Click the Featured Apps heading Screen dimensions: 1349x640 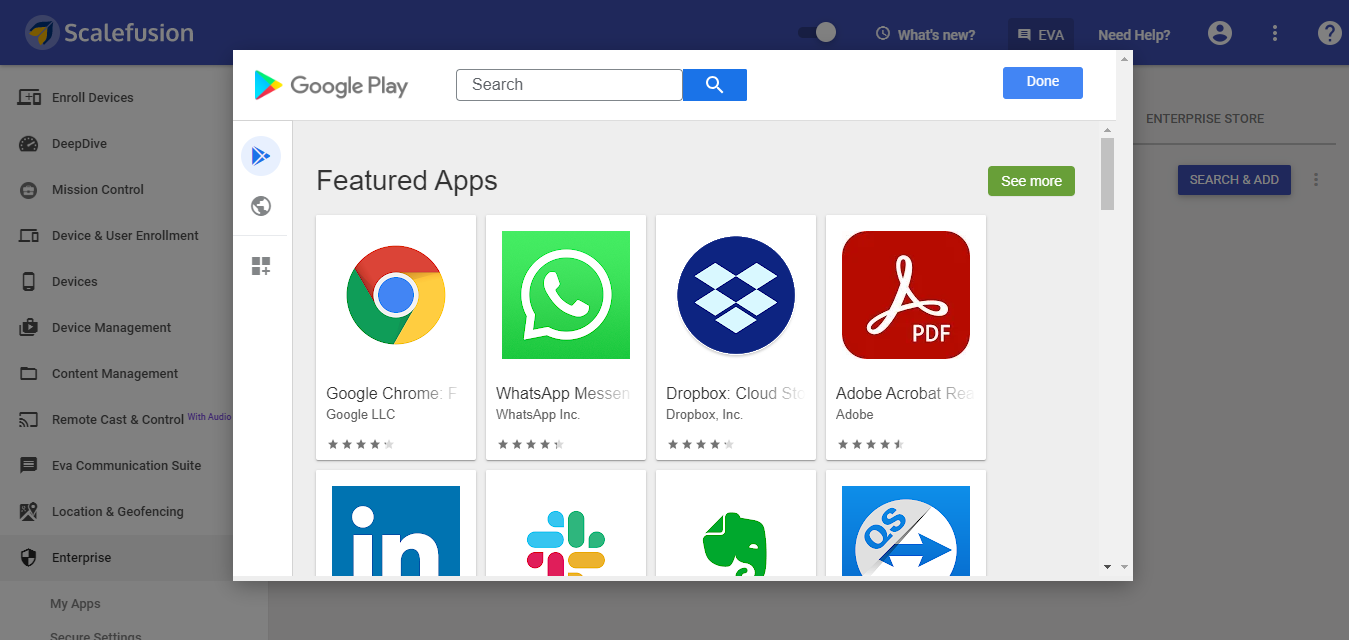(407, 180)
